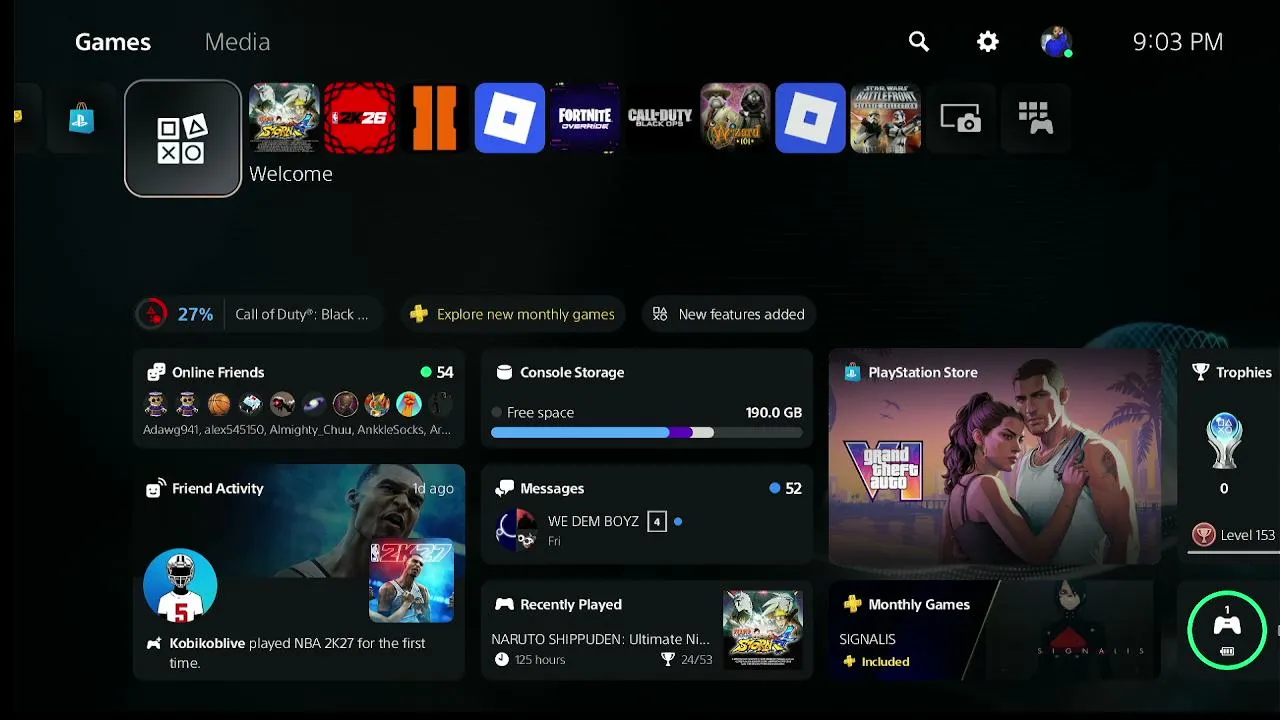Open Explore new monthly games pill
This screenshot has width=1280, height=720.
tap(513, 314)
